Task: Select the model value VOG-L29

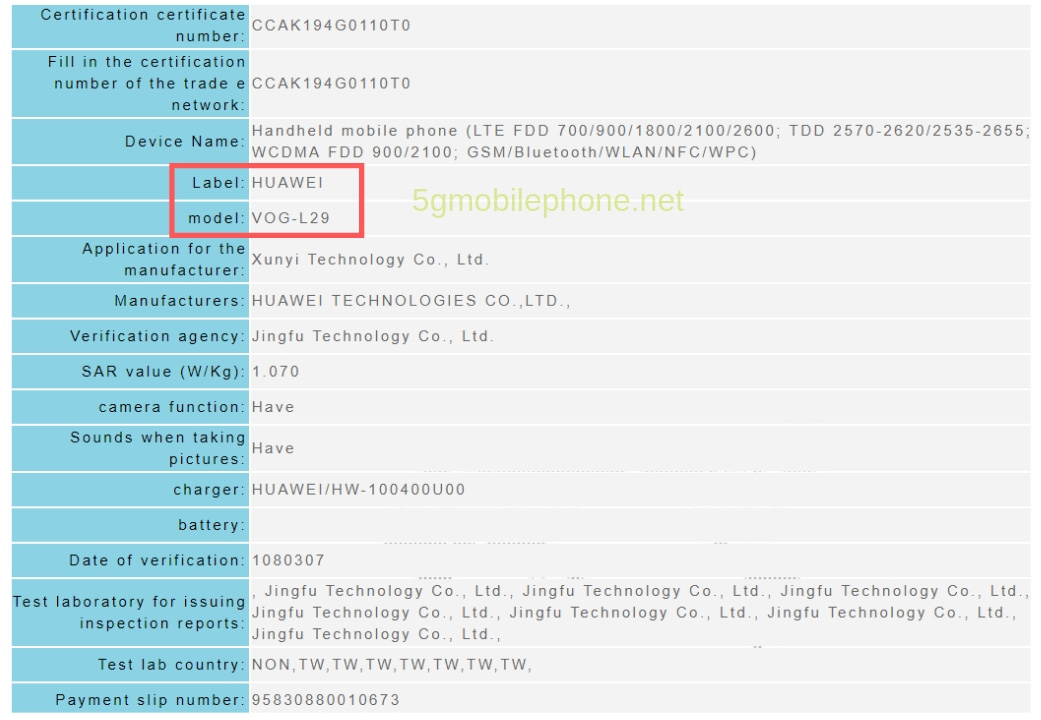Action: (290, 218)
